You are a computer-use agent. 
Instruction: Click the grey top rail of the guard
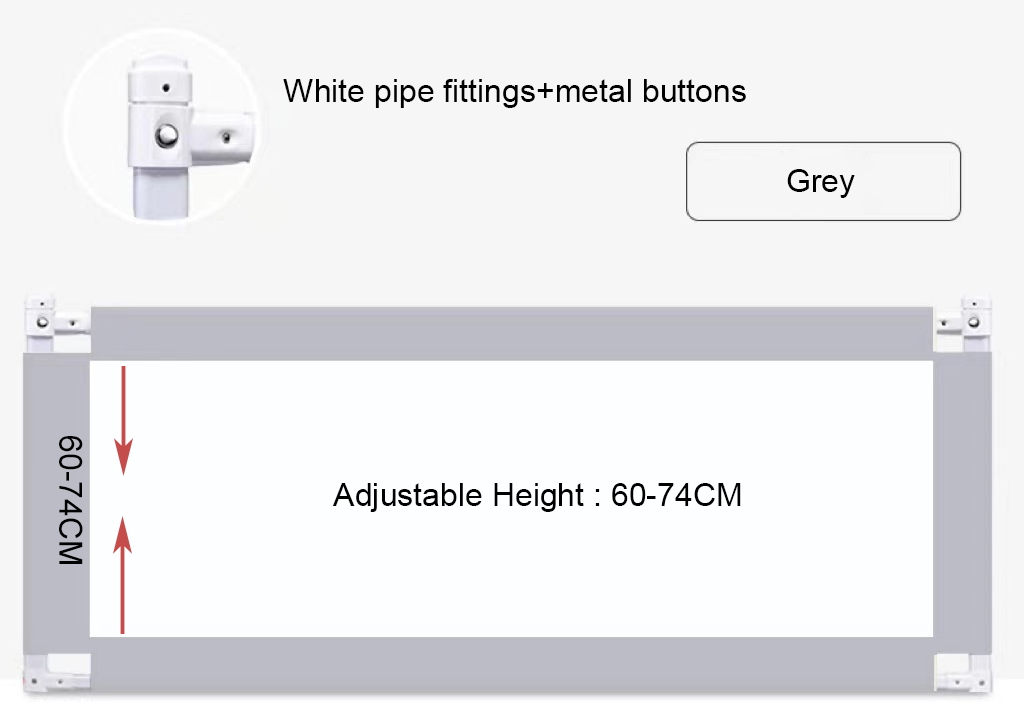(510, 334)
